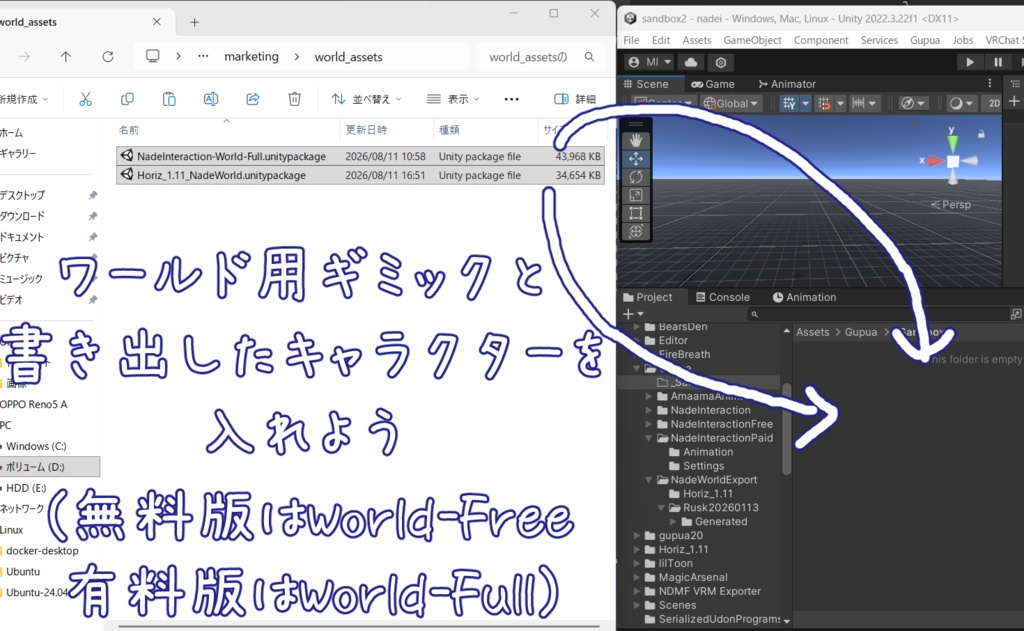
Task: Select the Move tool in Scene toolbar
Action: (x=635, y=159)
